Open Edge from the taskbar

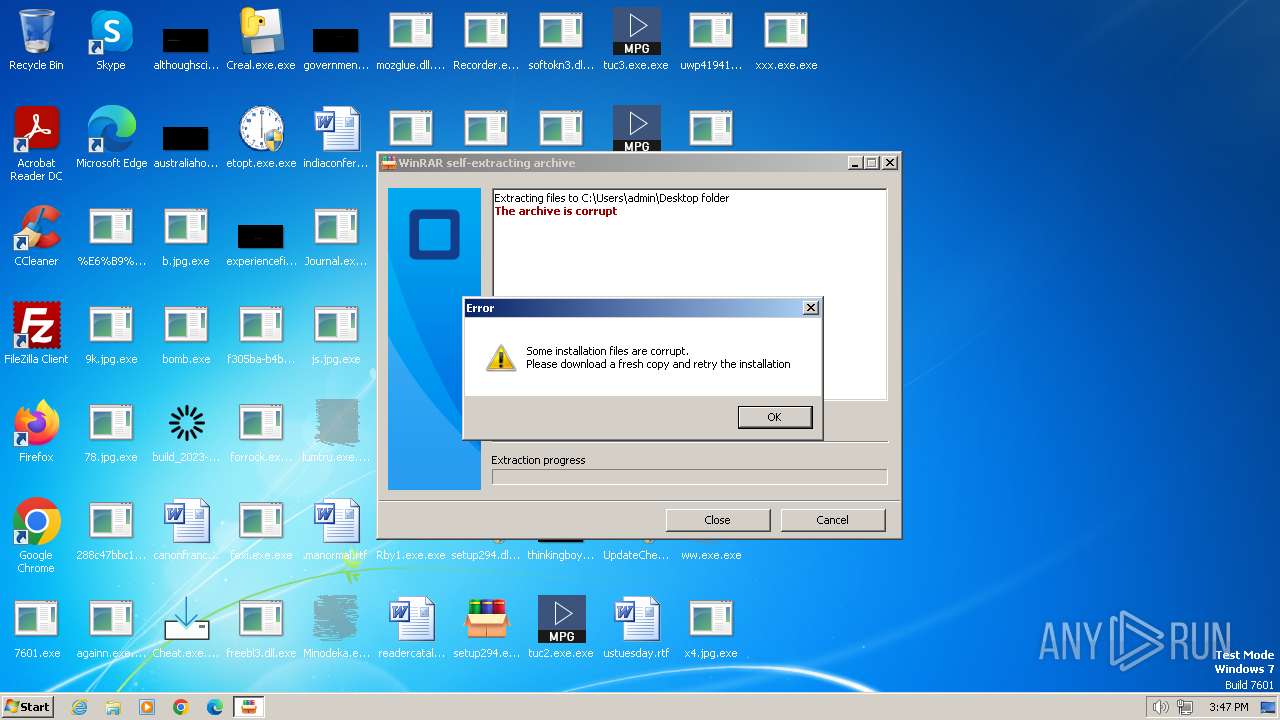pyautogui.click(x=215, y=707)
